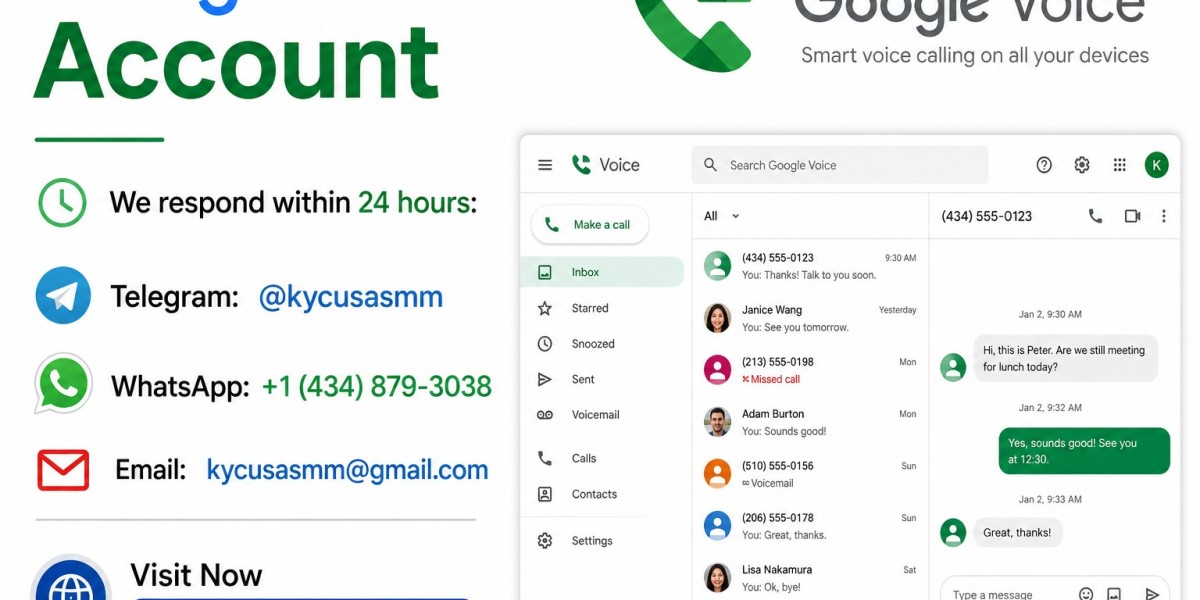Open the Adam Burton conversation
1200x600 pixels.
click(810, 422)
